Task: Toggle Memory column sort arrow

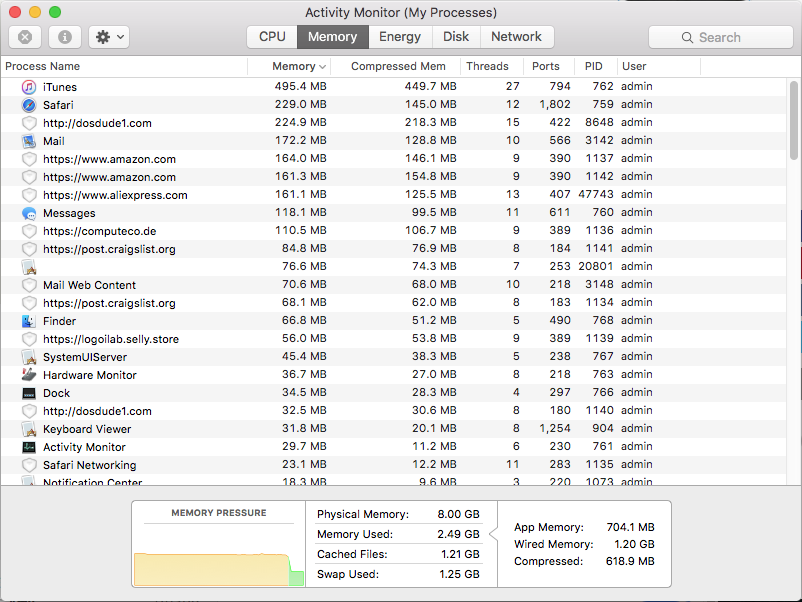Action: 322,66
